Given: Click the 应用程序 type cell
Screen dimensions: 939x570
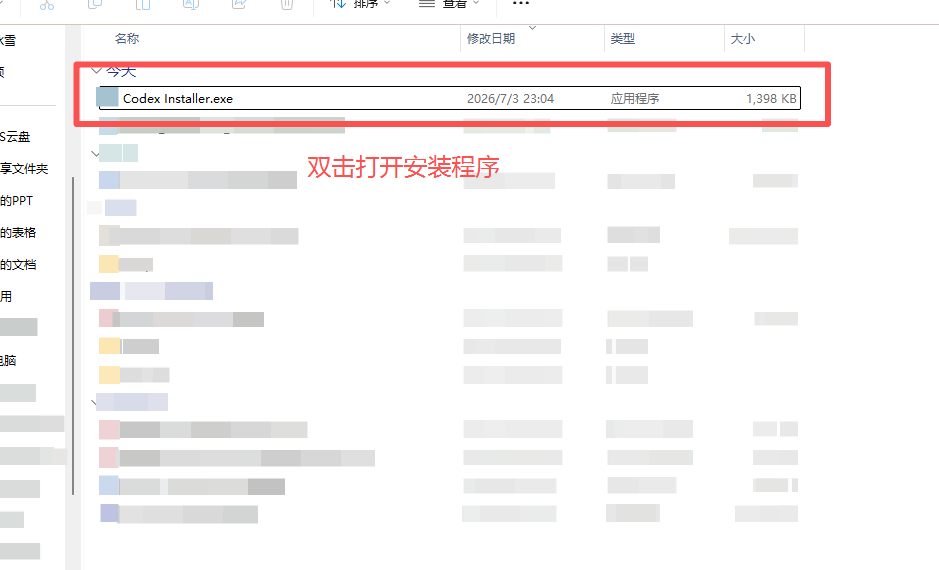Looking at the screenshot, I should point(634,98).
